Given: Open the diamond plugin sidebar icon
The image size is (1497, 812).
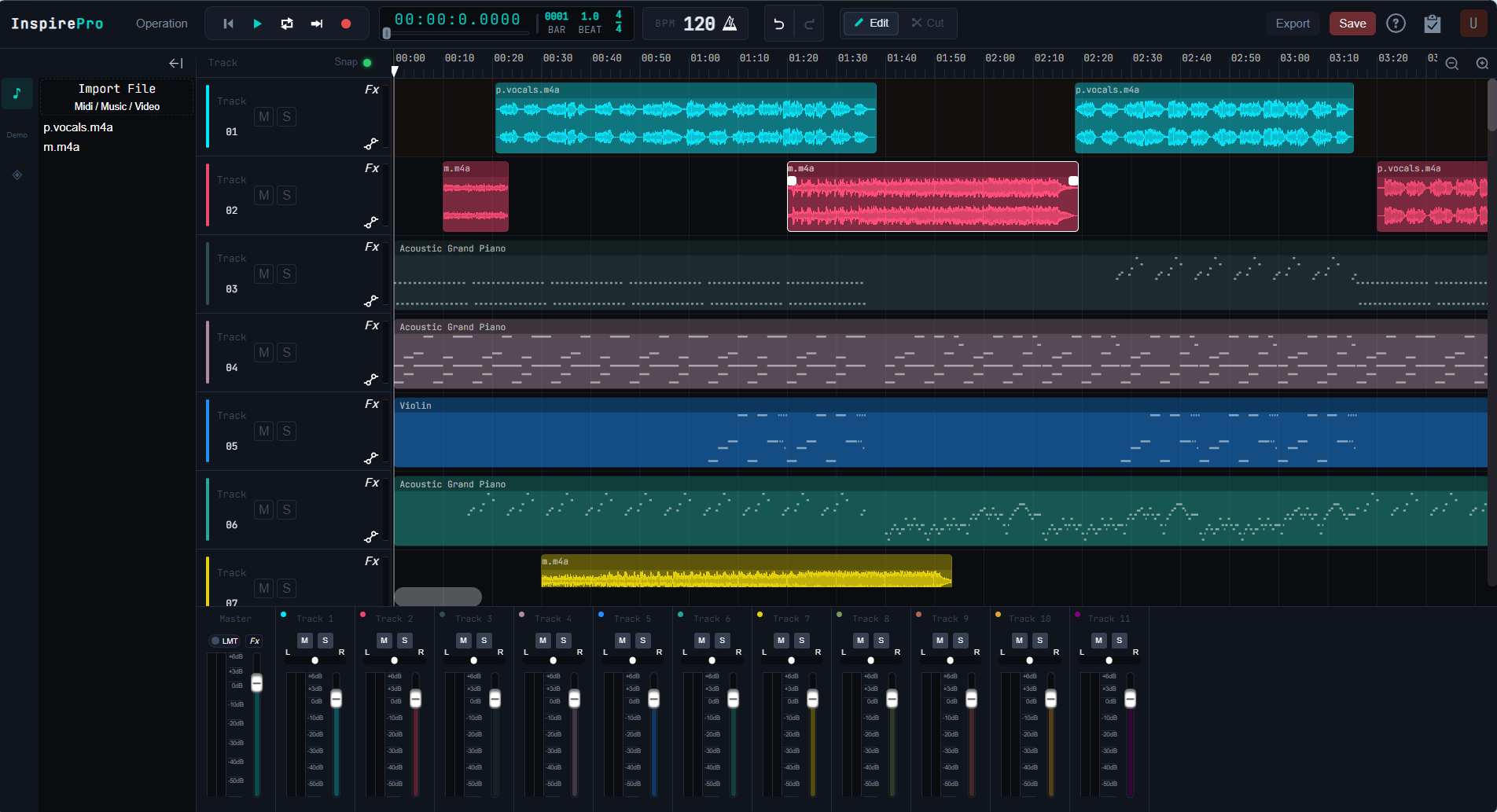Looking at the screenshot, I should click(x=17, y=175).
